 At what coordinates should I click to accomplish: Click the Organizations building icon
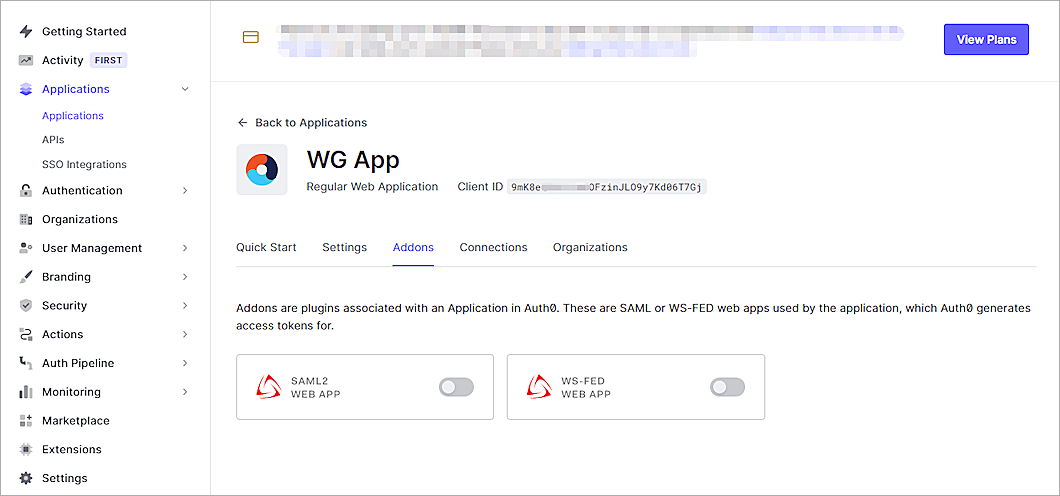[x=26, y=220]
